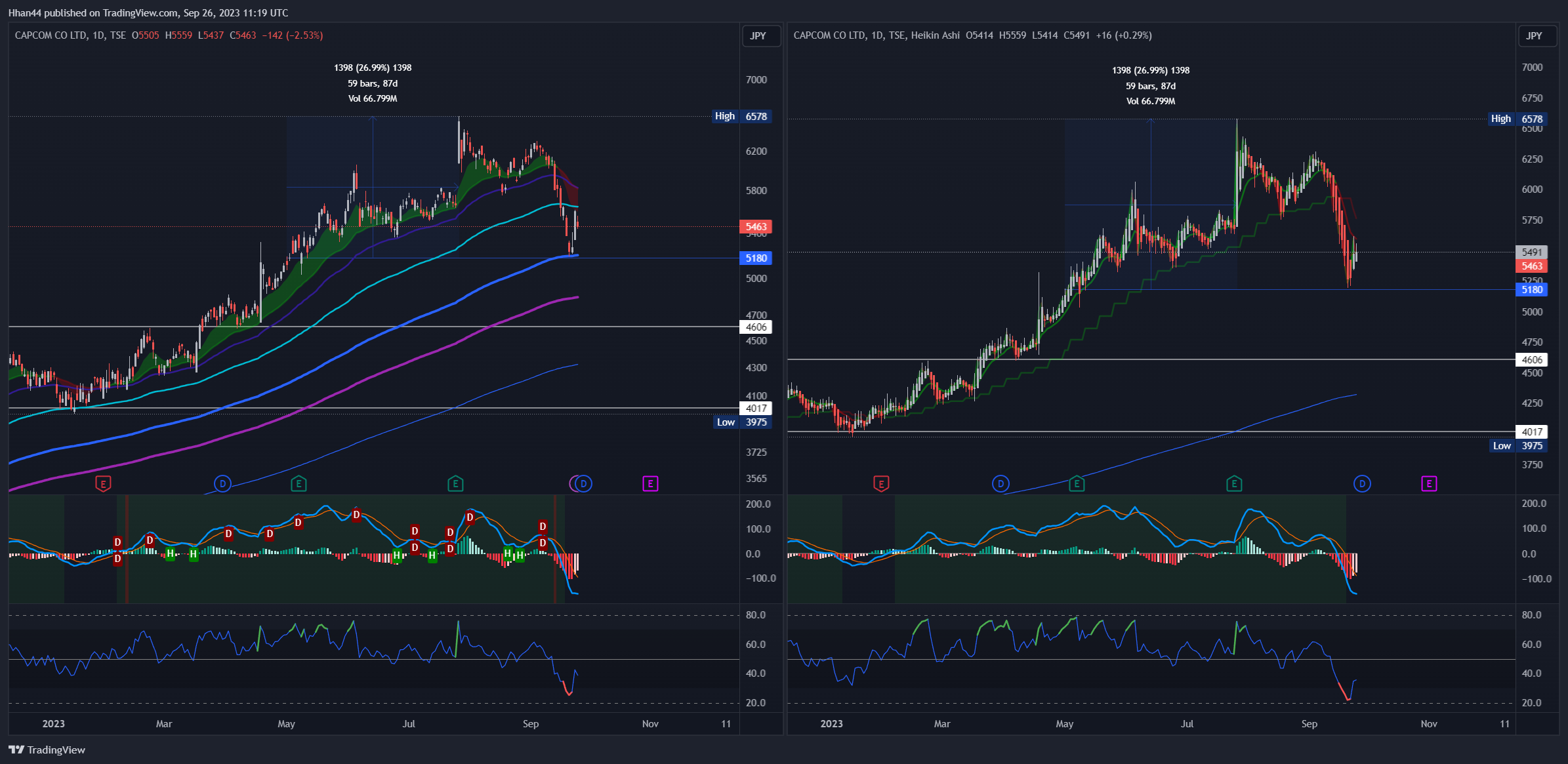This screenshot has width=1568, height=764.
Task: Click the TradingView logo at bottom left
Action: 47,750
